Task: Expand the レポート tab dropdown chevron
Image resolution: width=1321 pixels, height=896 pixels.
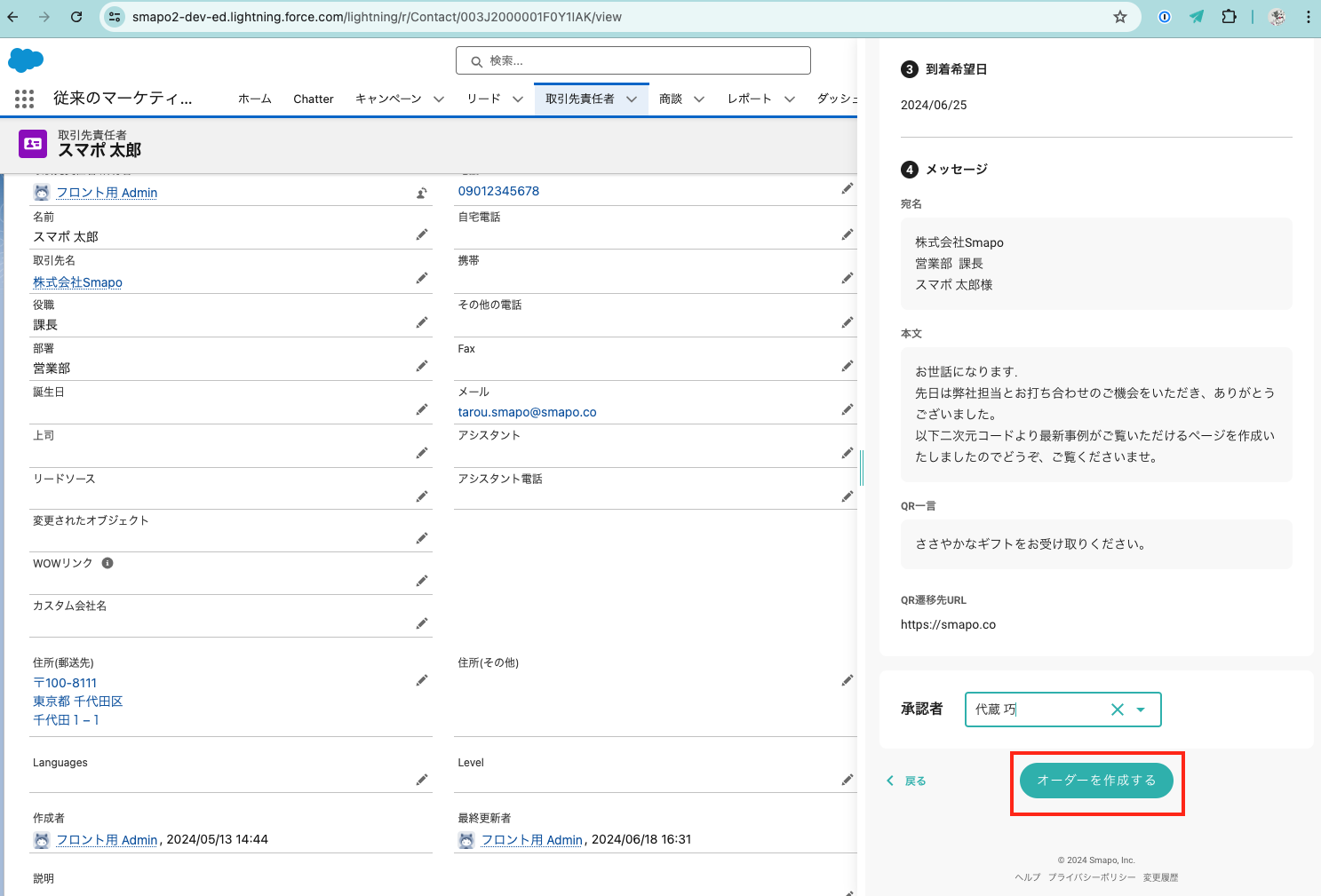Action: [790, 99]
